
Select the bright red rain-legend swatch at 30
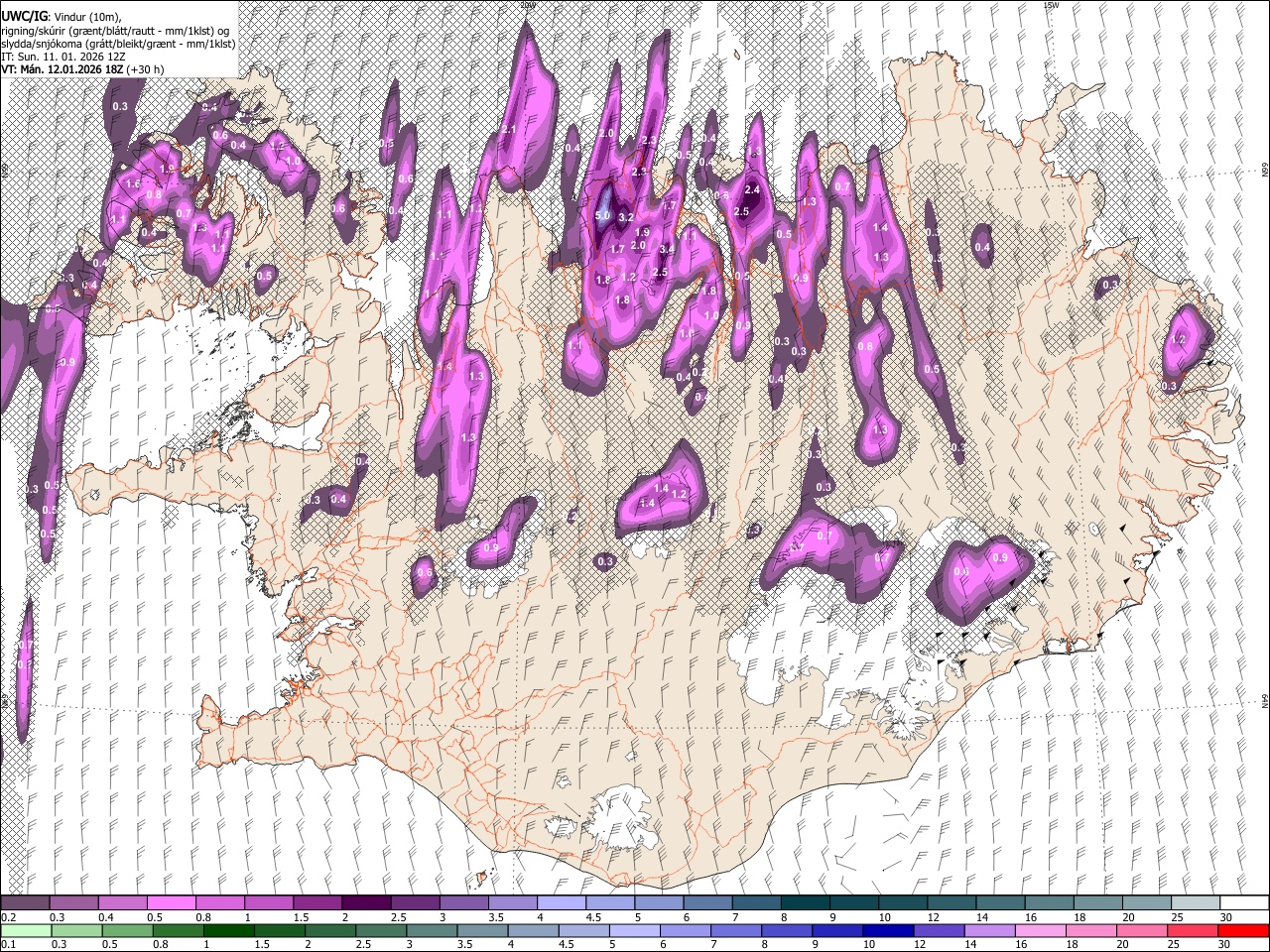tap(1242, 931)
